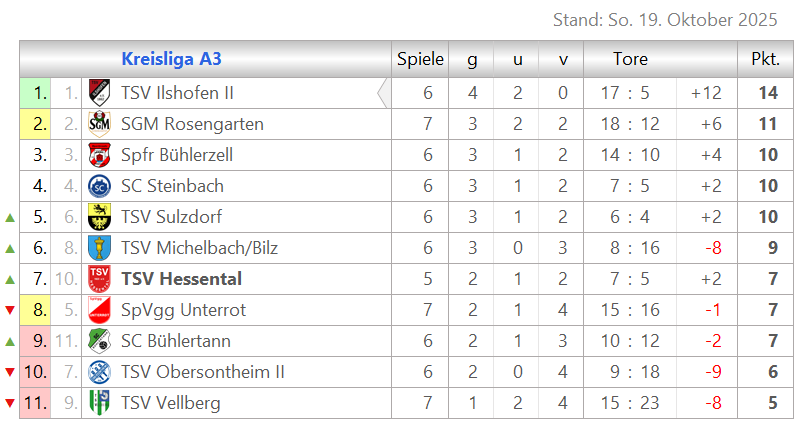Click the SC Bühlertann club logo
The height and width of the screenshot is (427, 803).
click(x=99, y=341)
